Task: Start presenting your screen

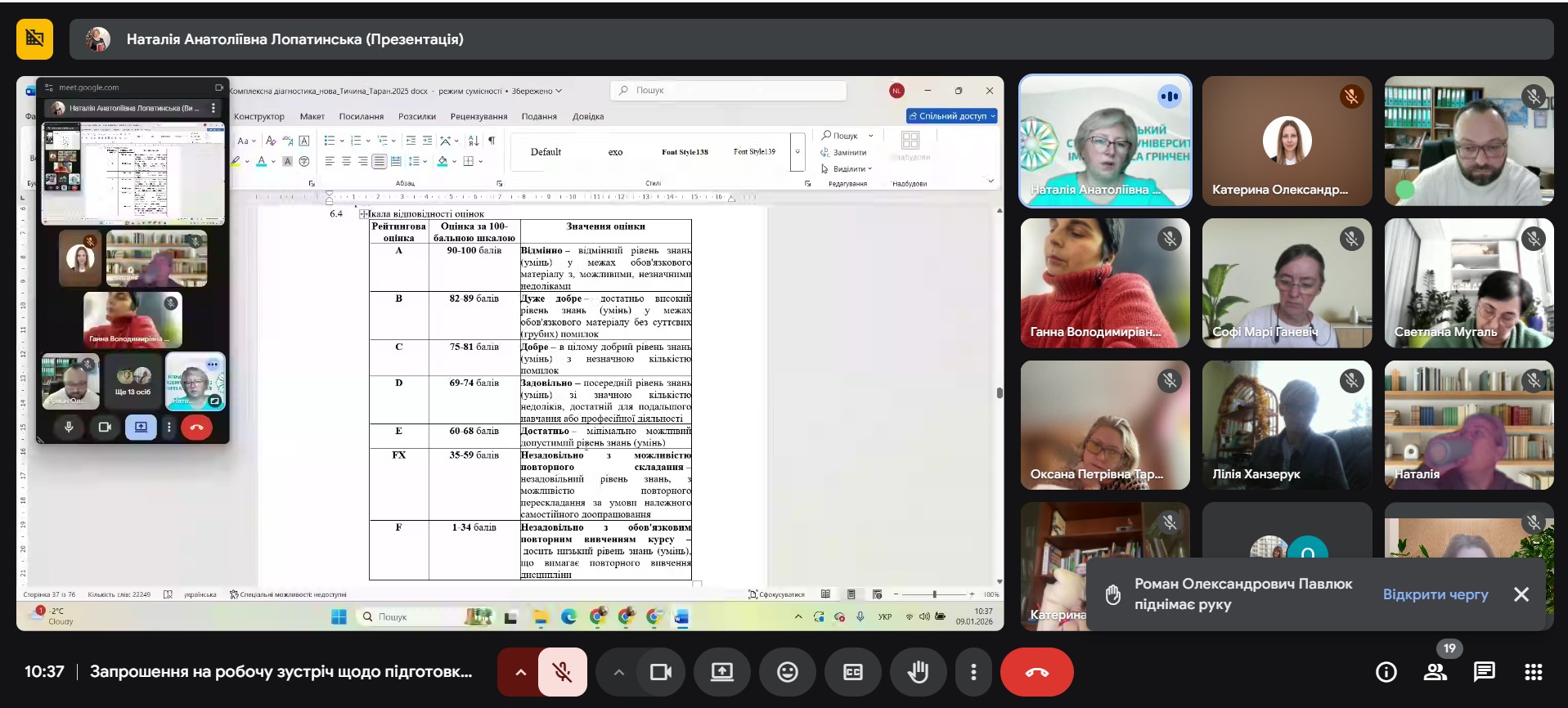Action: [721, 672]
